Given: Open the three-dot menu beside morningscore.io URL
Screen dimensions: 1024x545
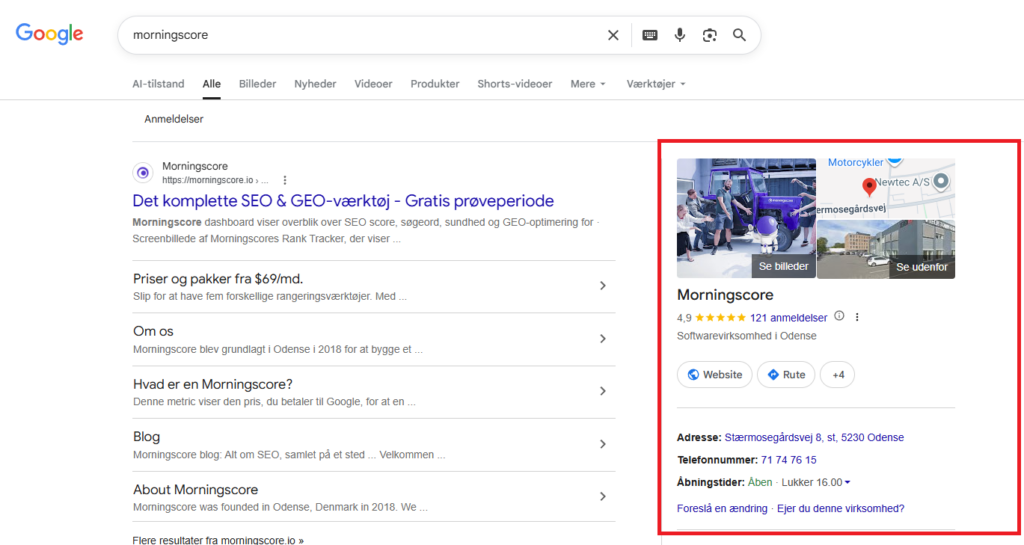Looking at the screenshot, I should pos(285,180).
